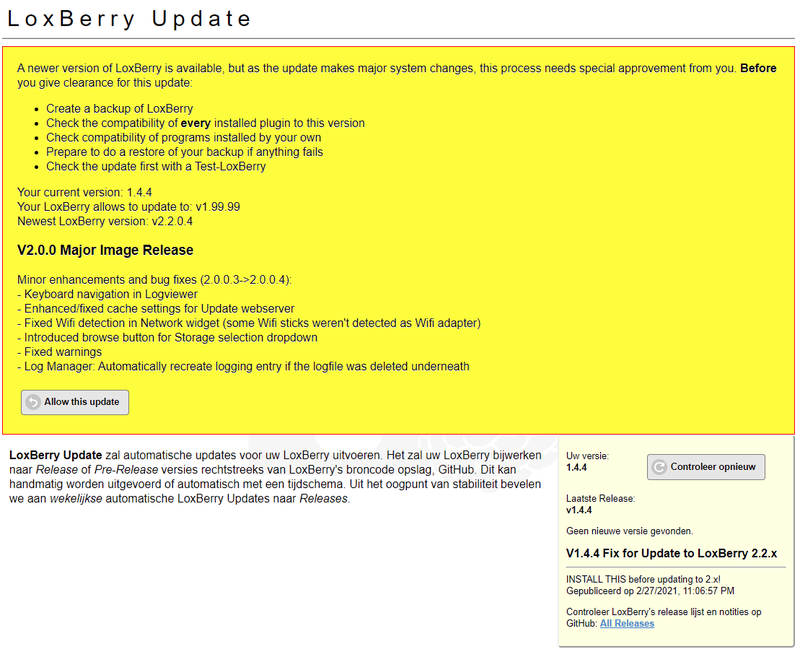Select the LoxBerry Update page title
The image size is (800, 649).
[129, 19]
